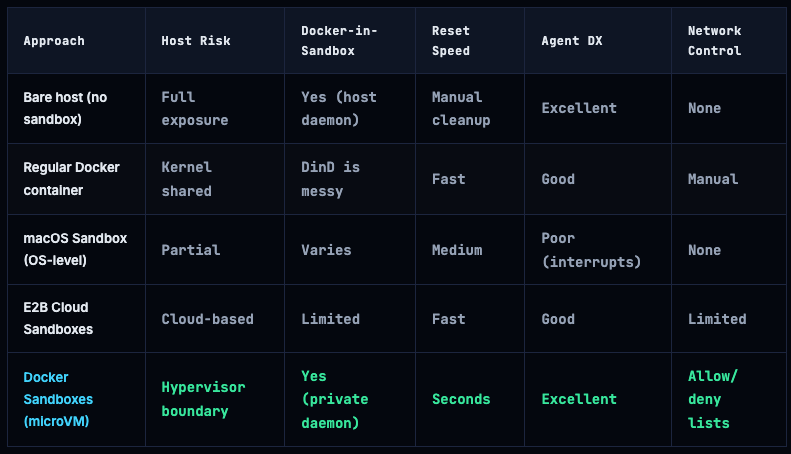This screenshot has width=791, height=454.
Task: Click the E2B Cloud Sandboxes row label
Action: coord(56,319)
